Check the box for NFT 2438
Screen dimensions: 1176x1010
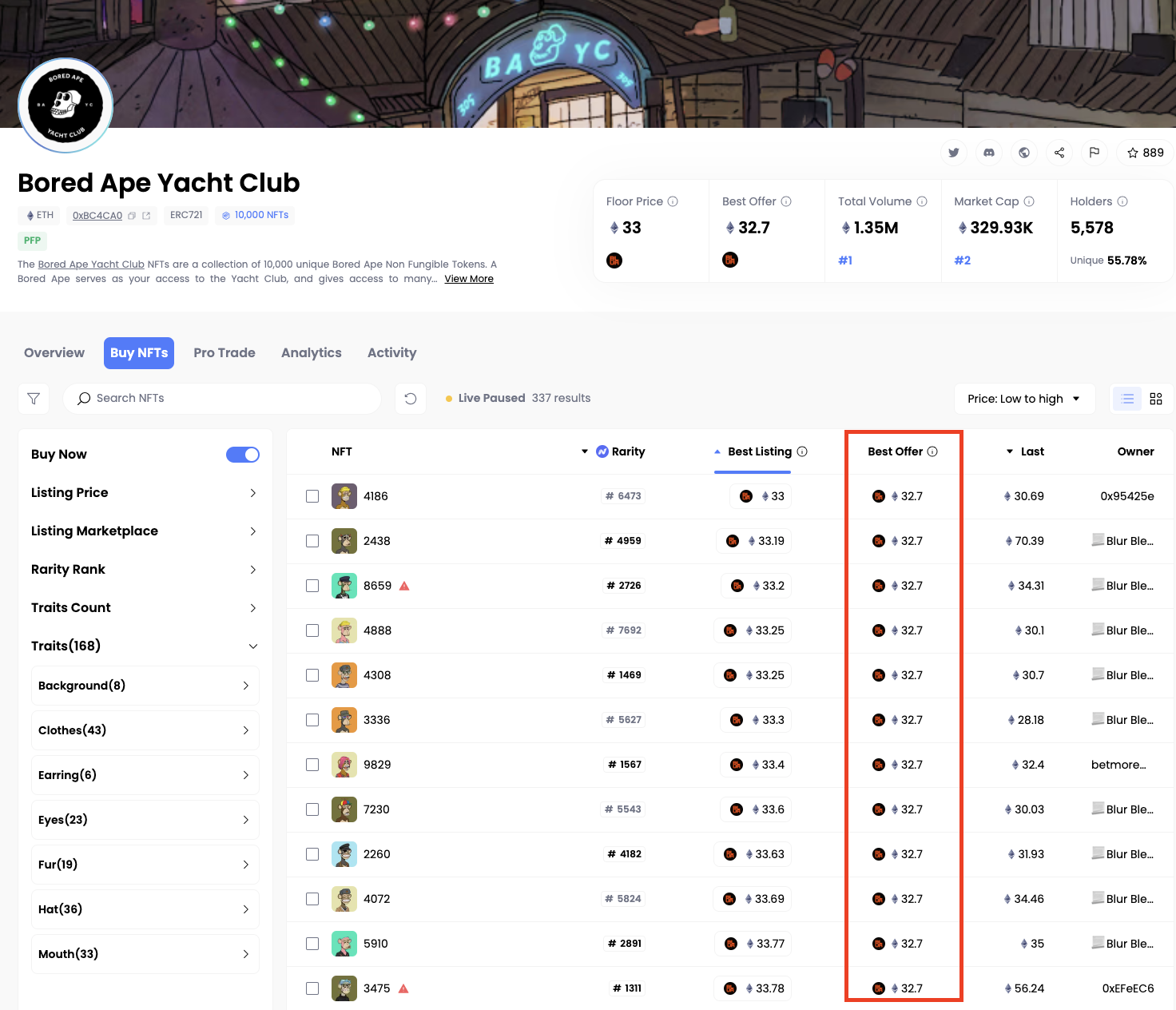coord(312,541)
